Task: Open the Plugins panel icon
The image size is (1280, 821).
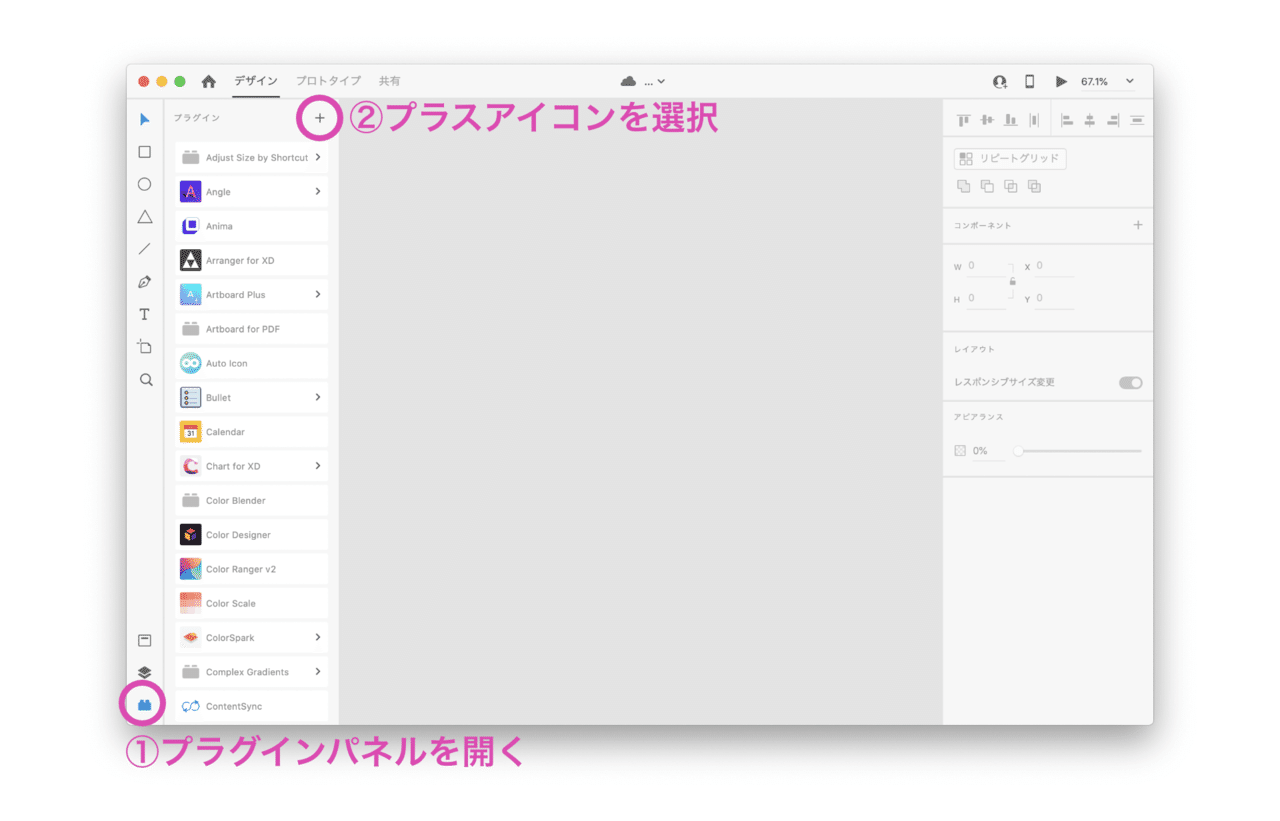Action: click(144, 705)
